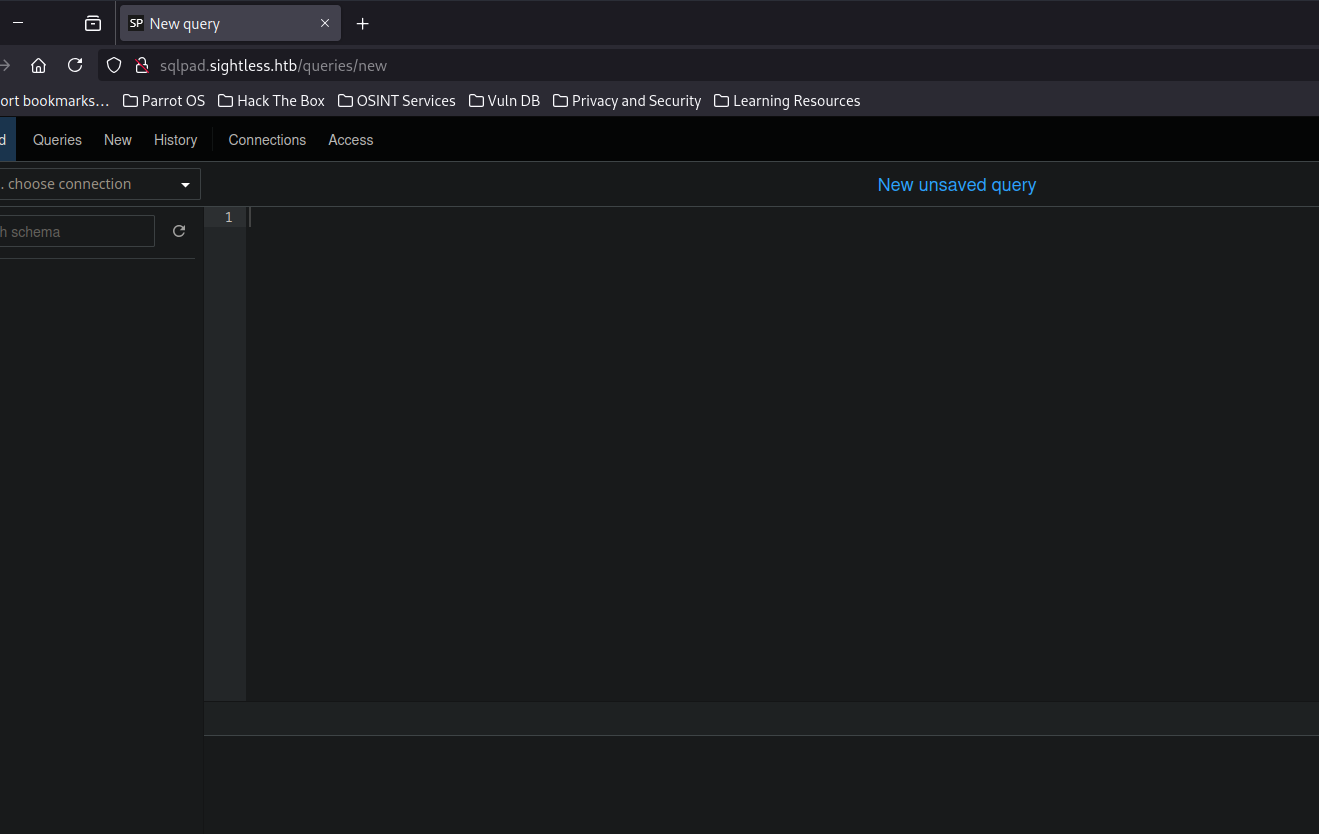This screenshot has height=834, width=1319.
Task: Open the choose connection dropdown
Action: (98, 184)
